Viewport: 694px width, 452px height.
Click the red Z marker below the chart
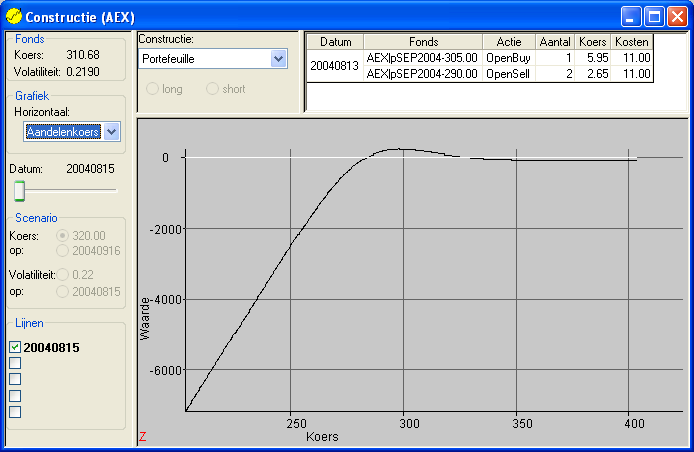142,437
